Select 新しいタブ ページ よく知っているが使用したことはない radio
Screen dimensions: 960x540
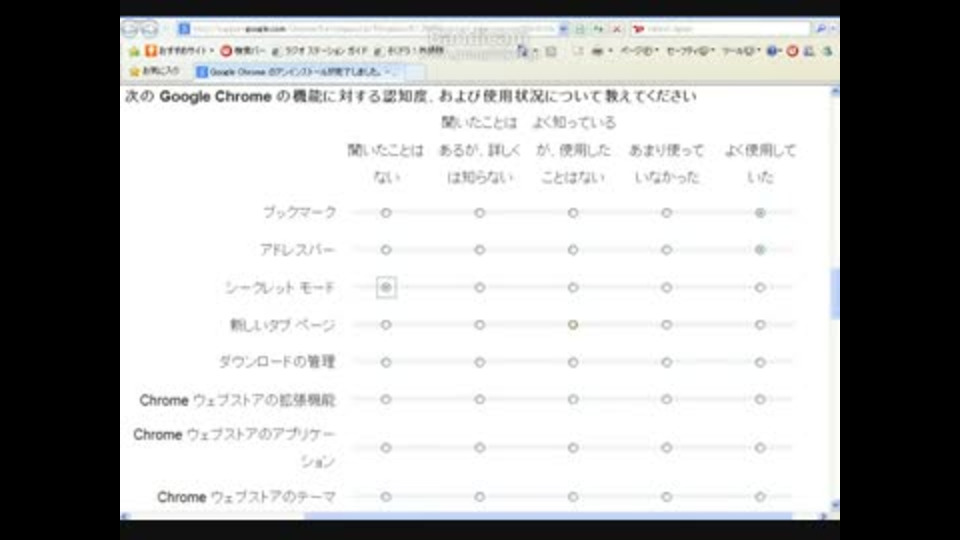[x=572, y=324]
